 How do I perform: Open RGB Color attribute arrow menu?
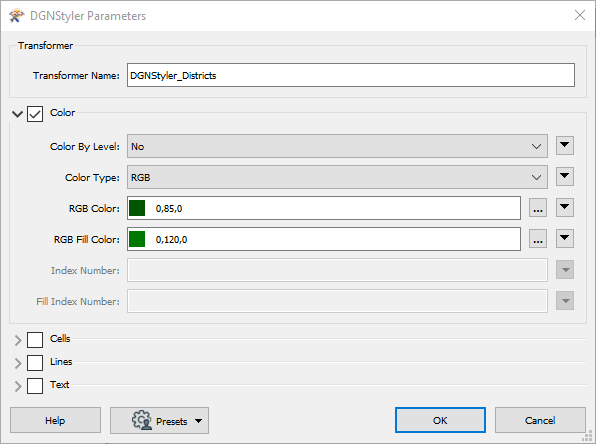coord(565,208)
